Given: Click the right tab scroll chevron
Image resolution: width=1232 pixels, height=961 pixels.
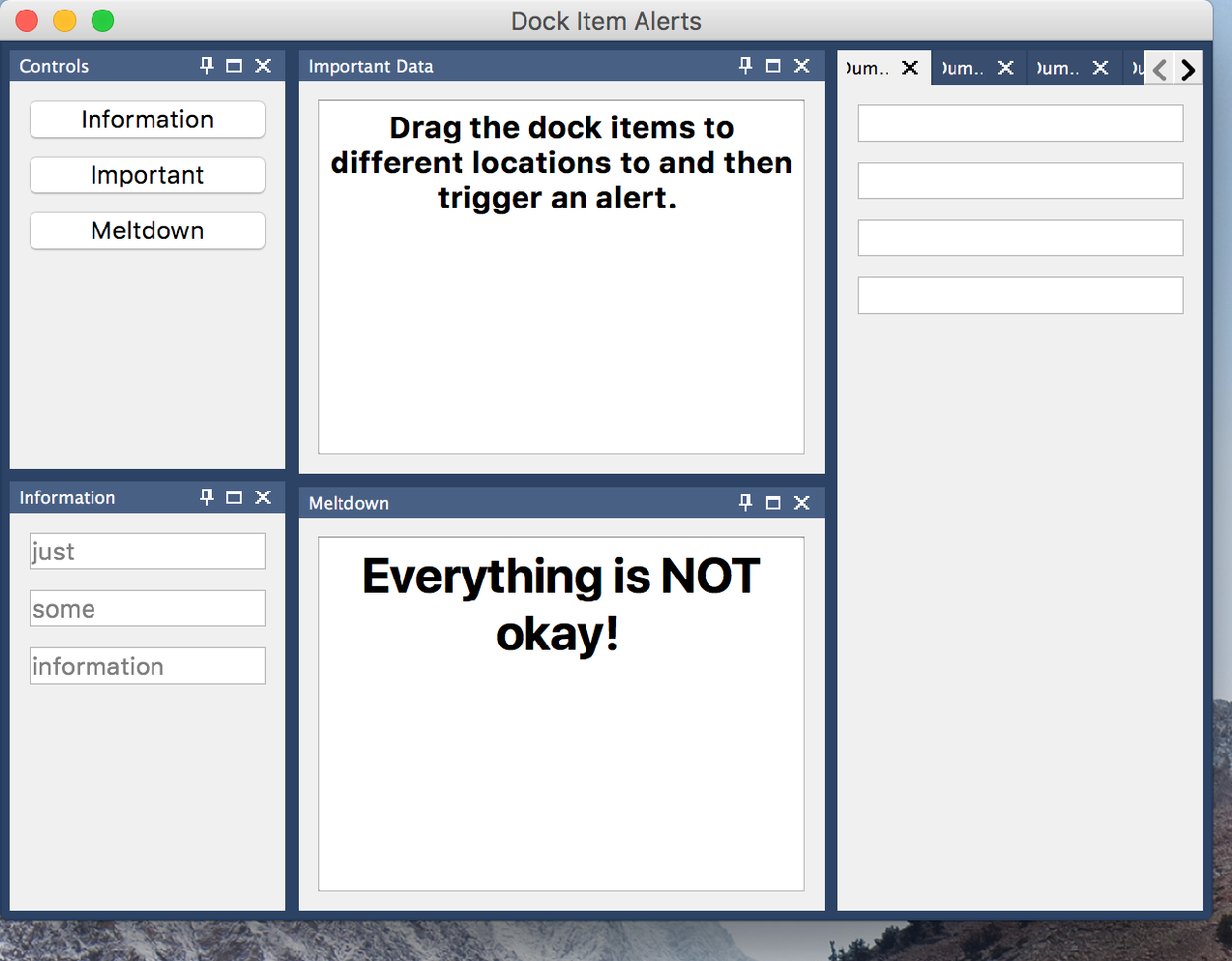Looking at the screenshot, I should click(1188, 69).
